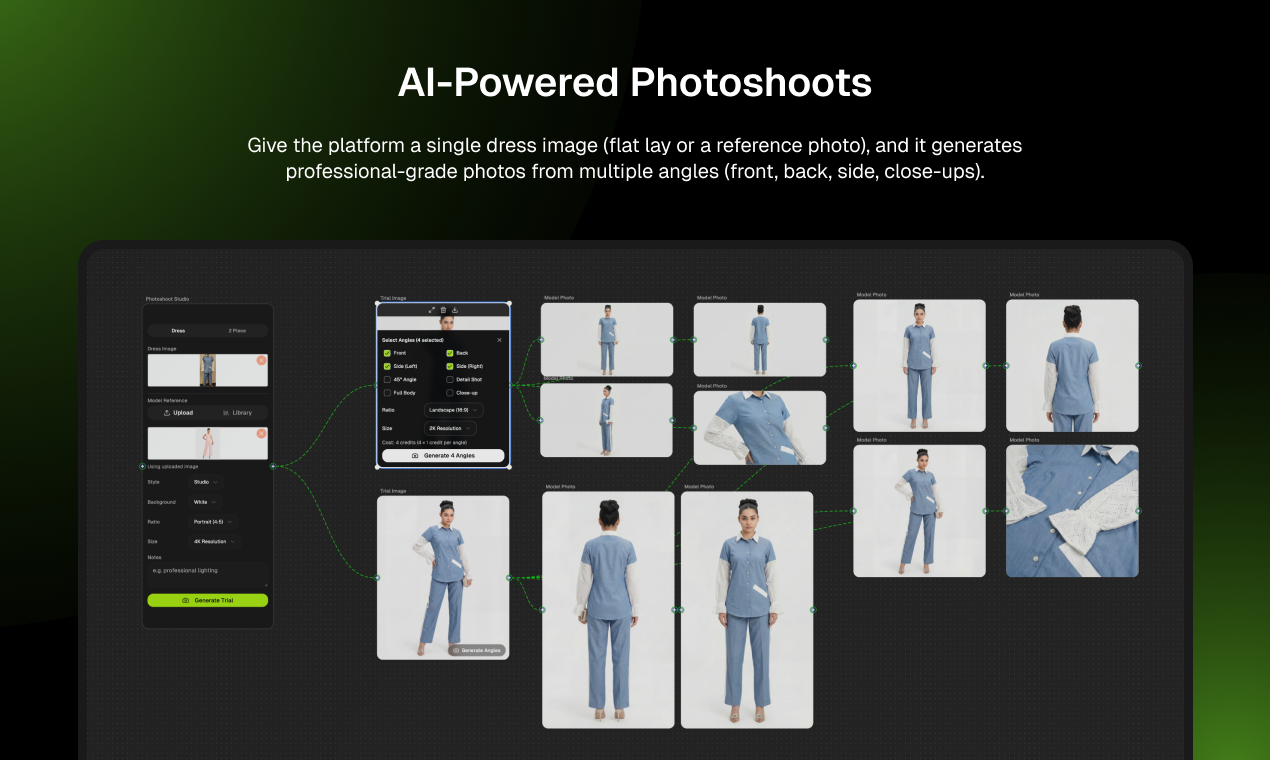
Task: Open the sleeve detail Model Photo with collar
Action: (760, 427)
